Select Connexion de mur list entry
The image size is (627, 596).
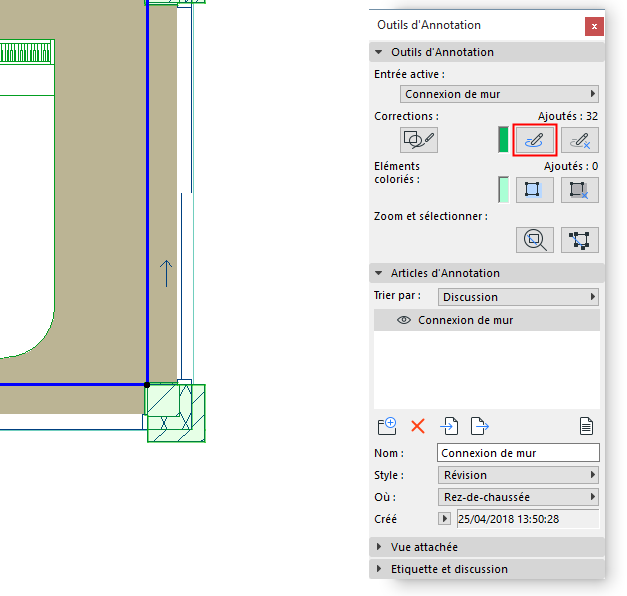(x=487, y=320)
